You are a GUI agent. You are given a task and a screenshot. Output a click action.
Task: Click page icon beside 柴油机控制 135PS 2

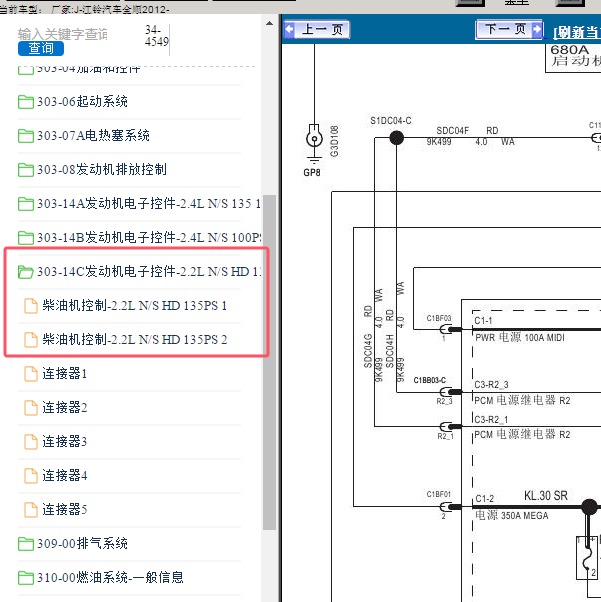pyautogui.click(x=31, y=340)
